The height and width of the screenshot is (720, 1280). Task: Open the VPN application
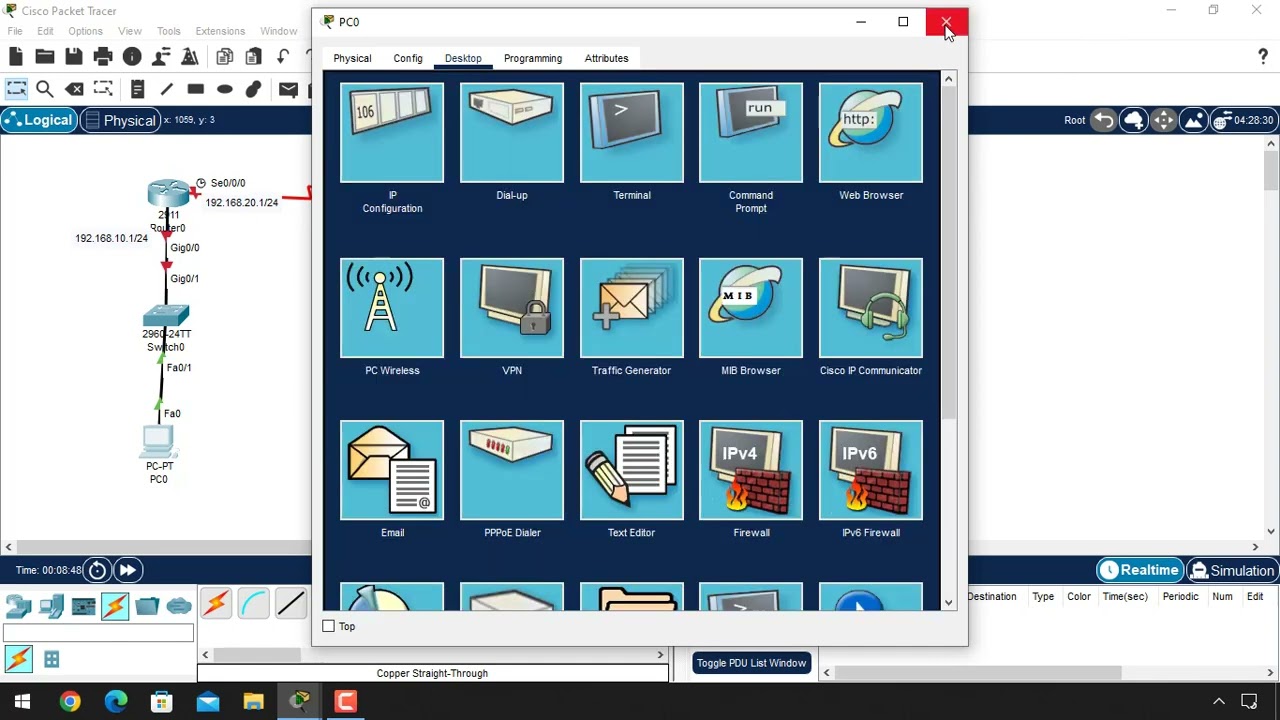tap(512, 308)
